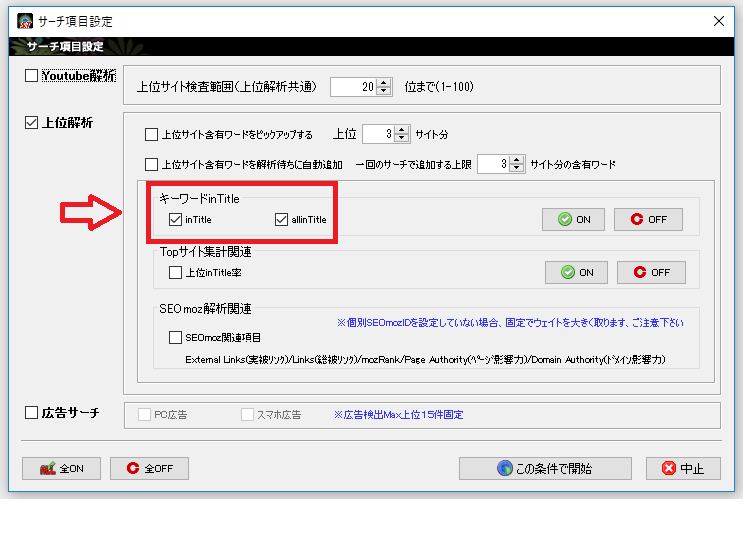The image size is (745, 537).
Task: Click the ※個別SEOmozIDを設定していない場合 blue notice text
Action: (510, 323)
